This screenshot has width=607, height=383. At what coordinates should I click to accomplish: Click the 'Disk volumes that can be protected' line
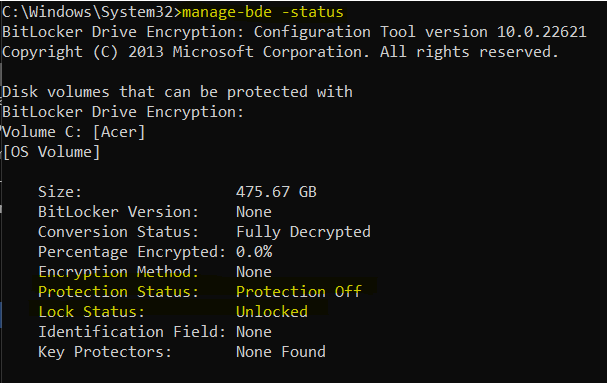(x=177, y=92)
